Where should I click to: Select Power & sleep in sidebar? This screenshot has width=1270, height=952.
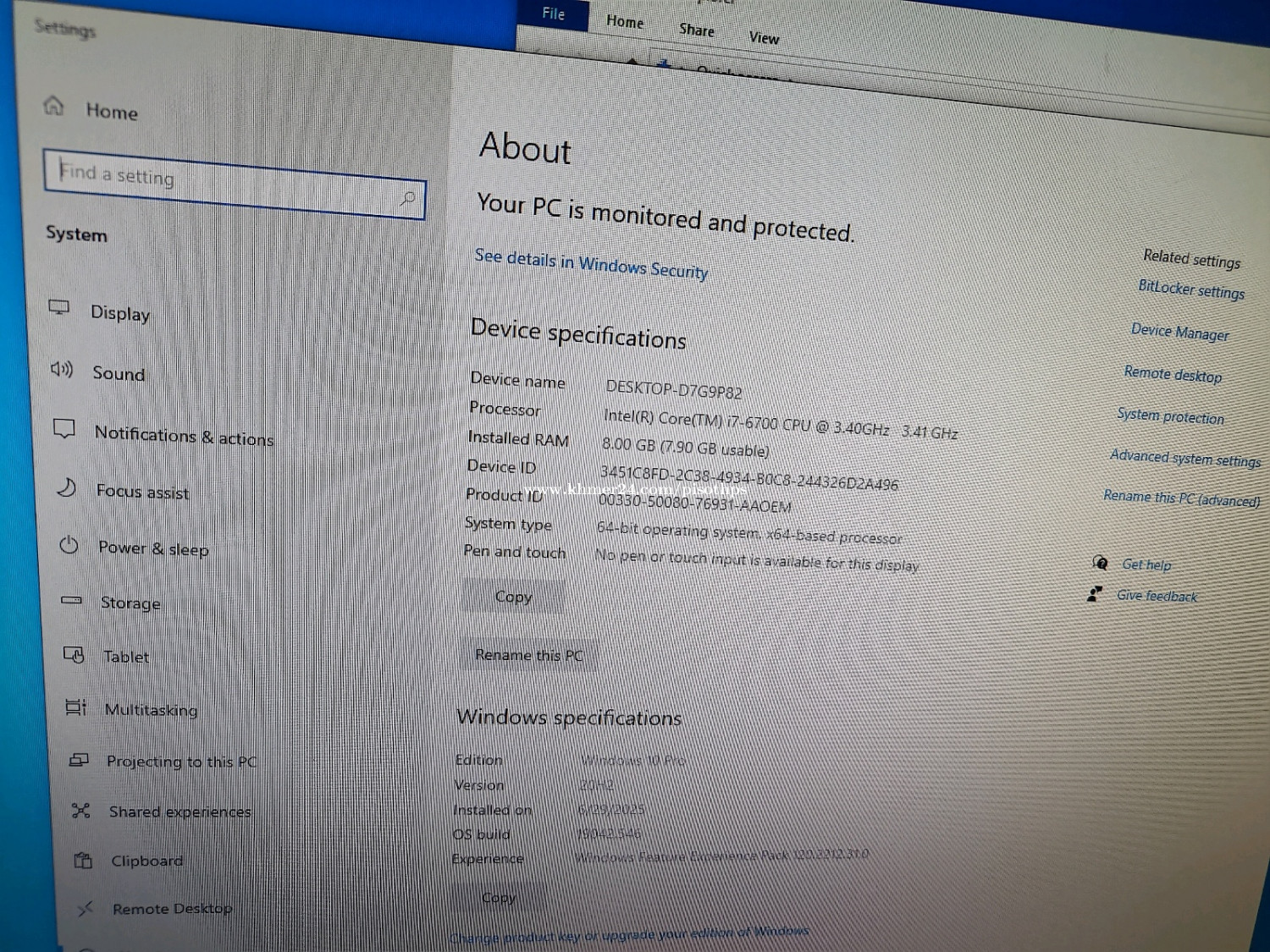[153, 548]
